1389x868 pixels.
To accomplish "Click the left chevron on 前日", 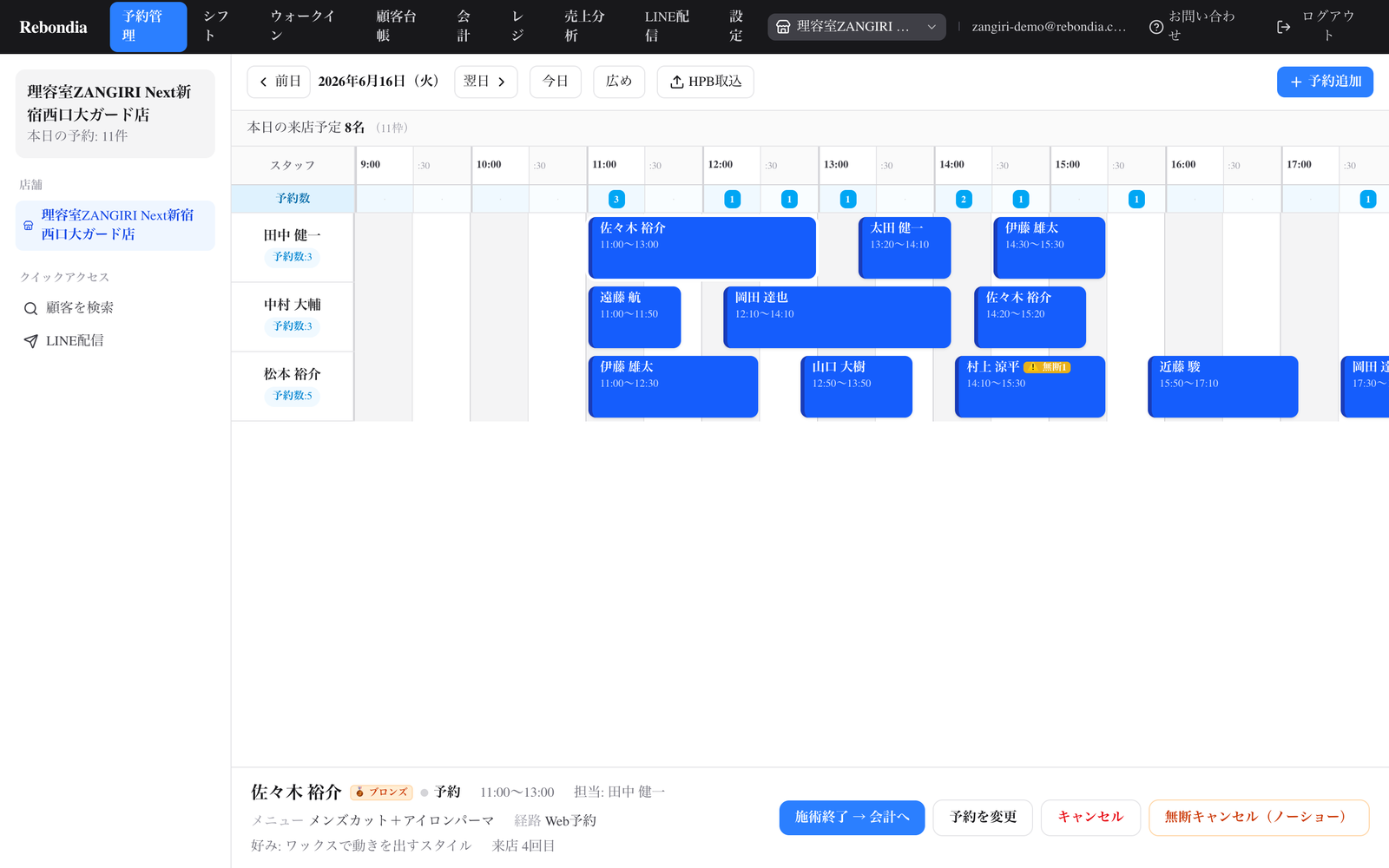I will (263, 82).
